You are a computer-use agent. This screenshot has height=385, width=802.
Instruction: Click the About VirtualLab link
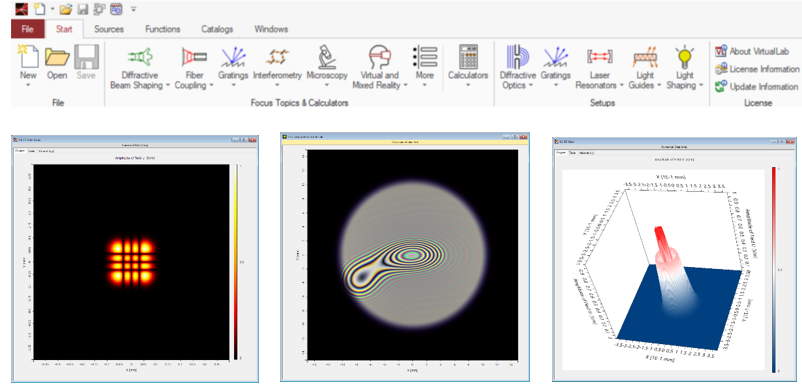pos(753,51)
